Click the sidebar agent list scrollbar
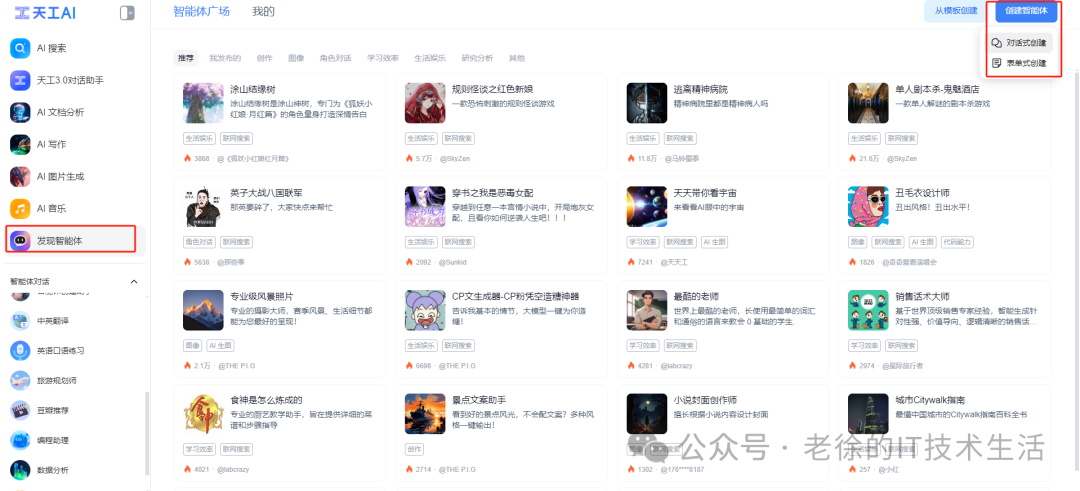This screenshot has width=1080, height=491. 146,434
